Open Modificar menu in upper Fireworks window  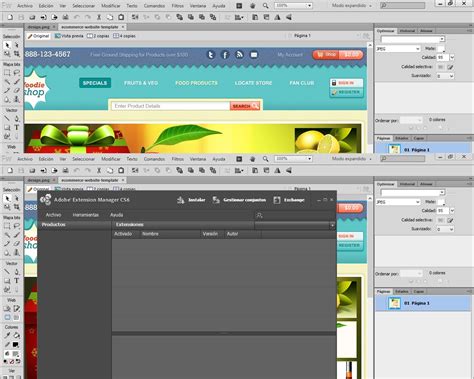(x=111, y=6)
